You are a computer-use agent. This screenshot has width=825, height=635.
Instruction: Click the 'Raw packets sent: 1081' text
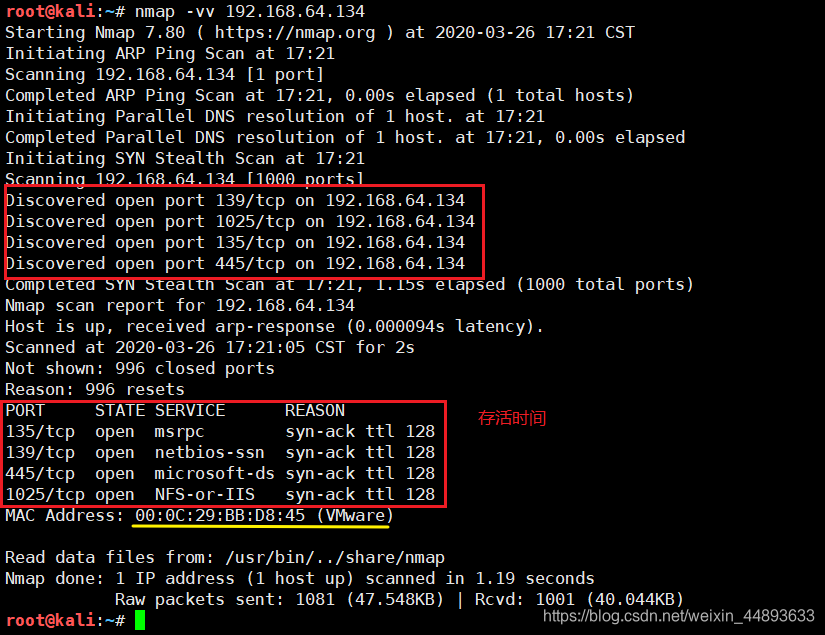pyautogui.click(x=225, y=600)
